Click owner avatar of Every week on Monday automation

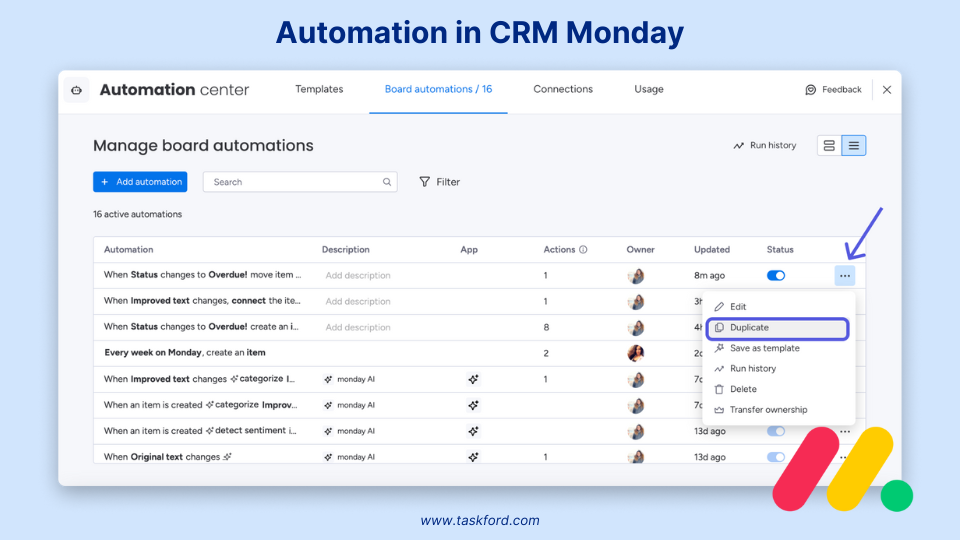(635, 353)
